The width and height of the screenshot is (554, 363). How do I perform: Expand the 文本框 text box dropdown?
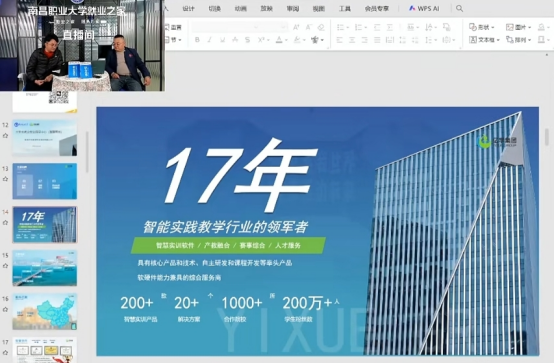(x=484, y=40)
